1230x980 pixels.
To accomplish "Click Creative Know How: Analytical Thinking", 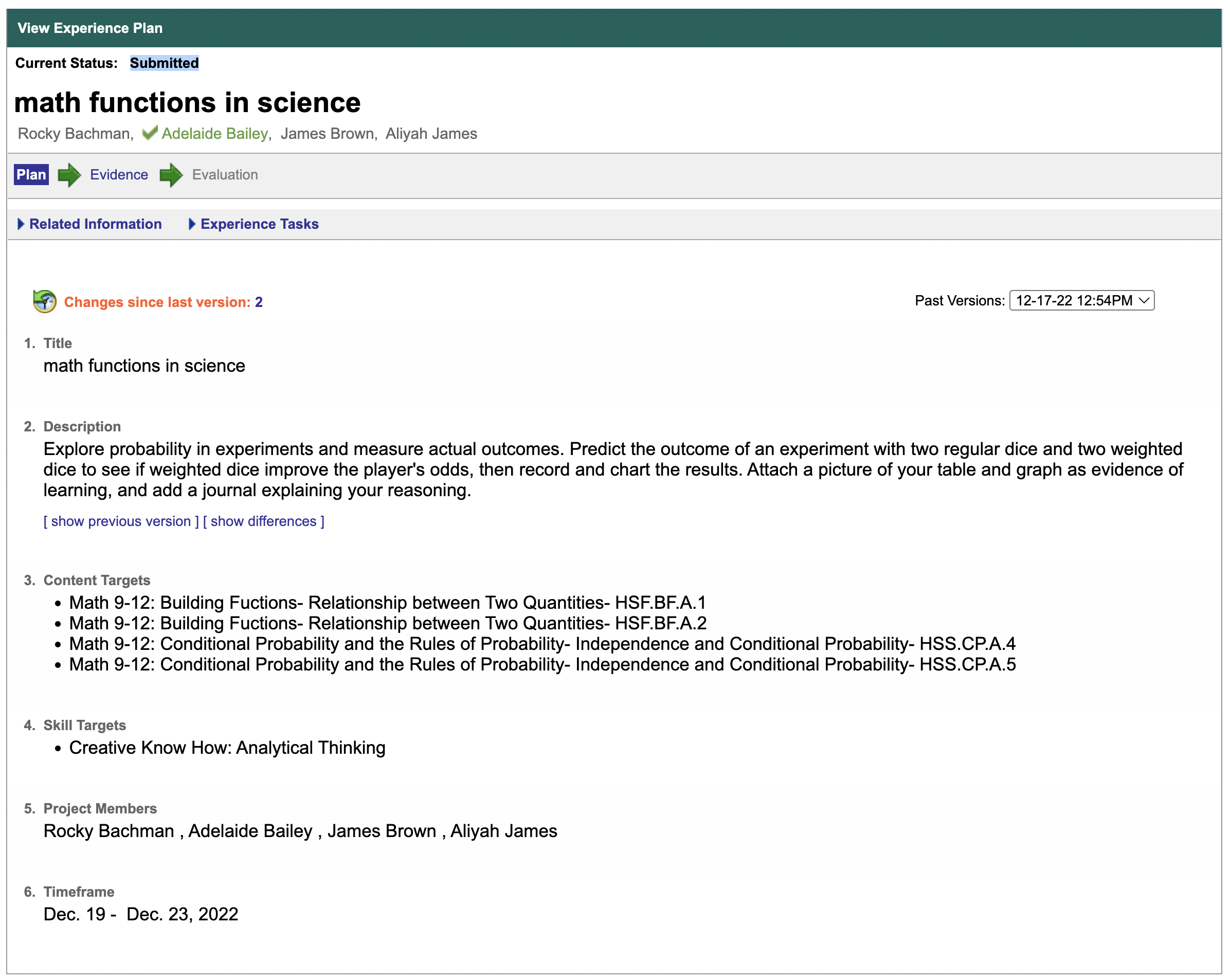I will click(228, 748).
